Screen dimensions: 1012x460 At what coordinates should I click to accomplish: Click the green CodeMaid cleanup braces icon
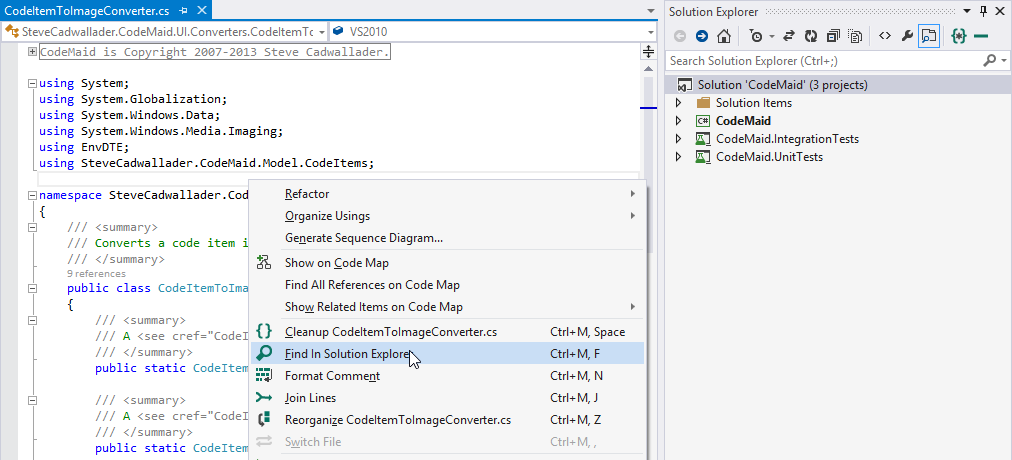[x=958, y=36]
